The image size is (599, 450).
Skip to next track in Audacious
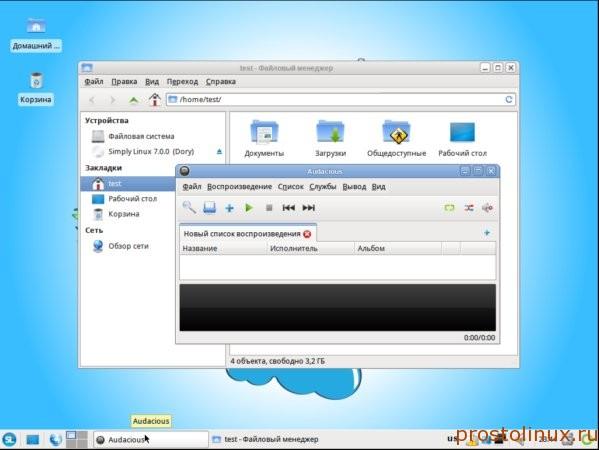coord(309,207)
